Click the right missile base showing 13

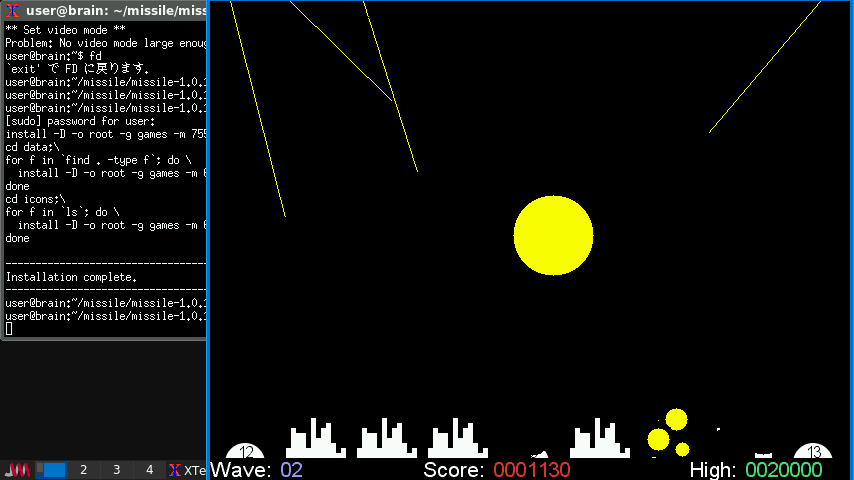813,452
